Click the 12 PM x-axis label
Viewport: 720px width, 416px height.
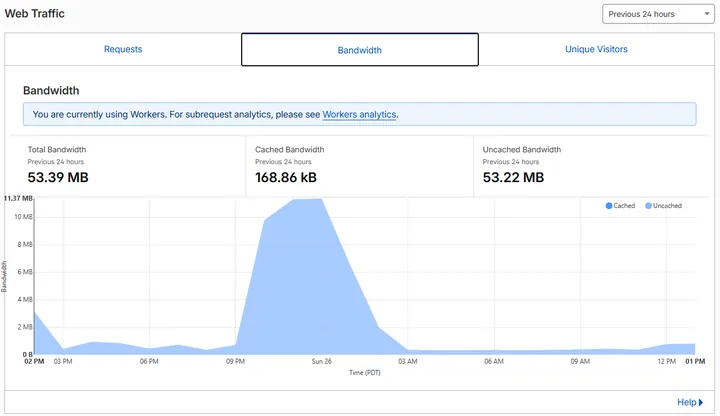pyautogui.click(x=666, y=361)
